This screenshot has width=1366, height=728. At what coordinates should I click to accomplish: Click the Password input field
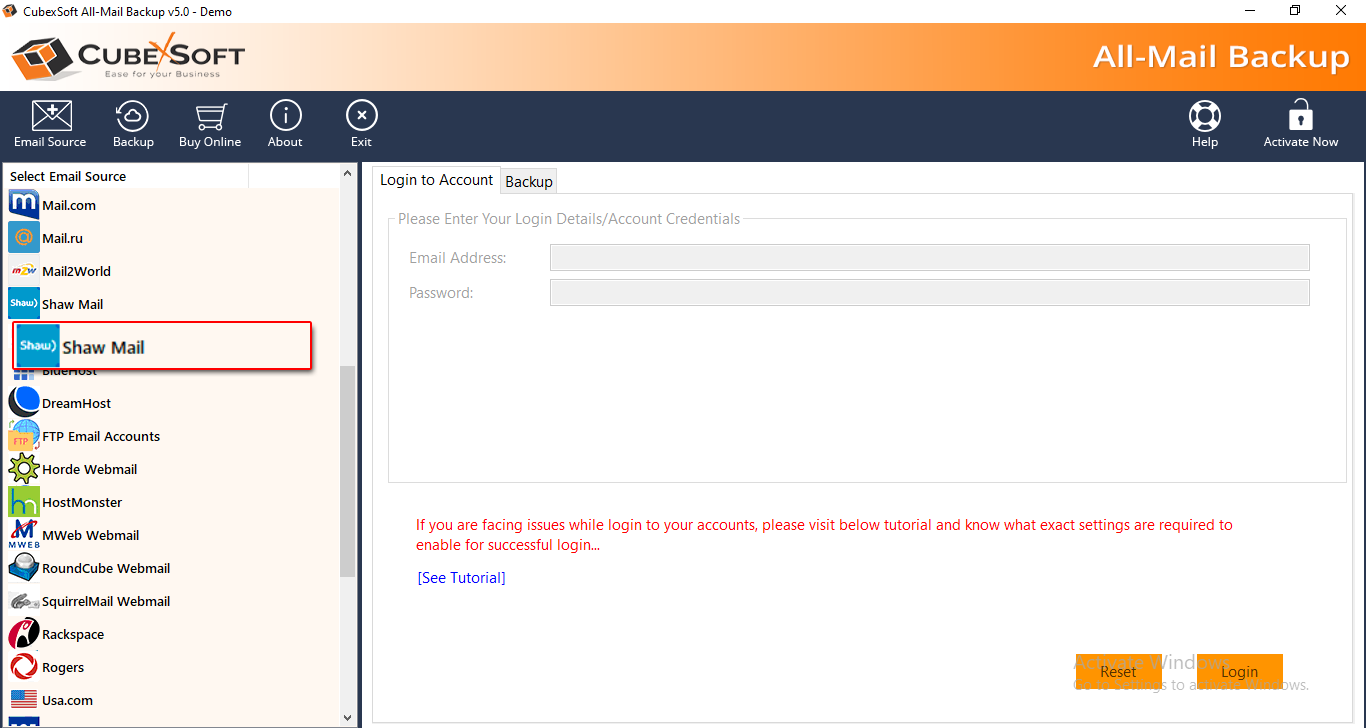(929, 293)
